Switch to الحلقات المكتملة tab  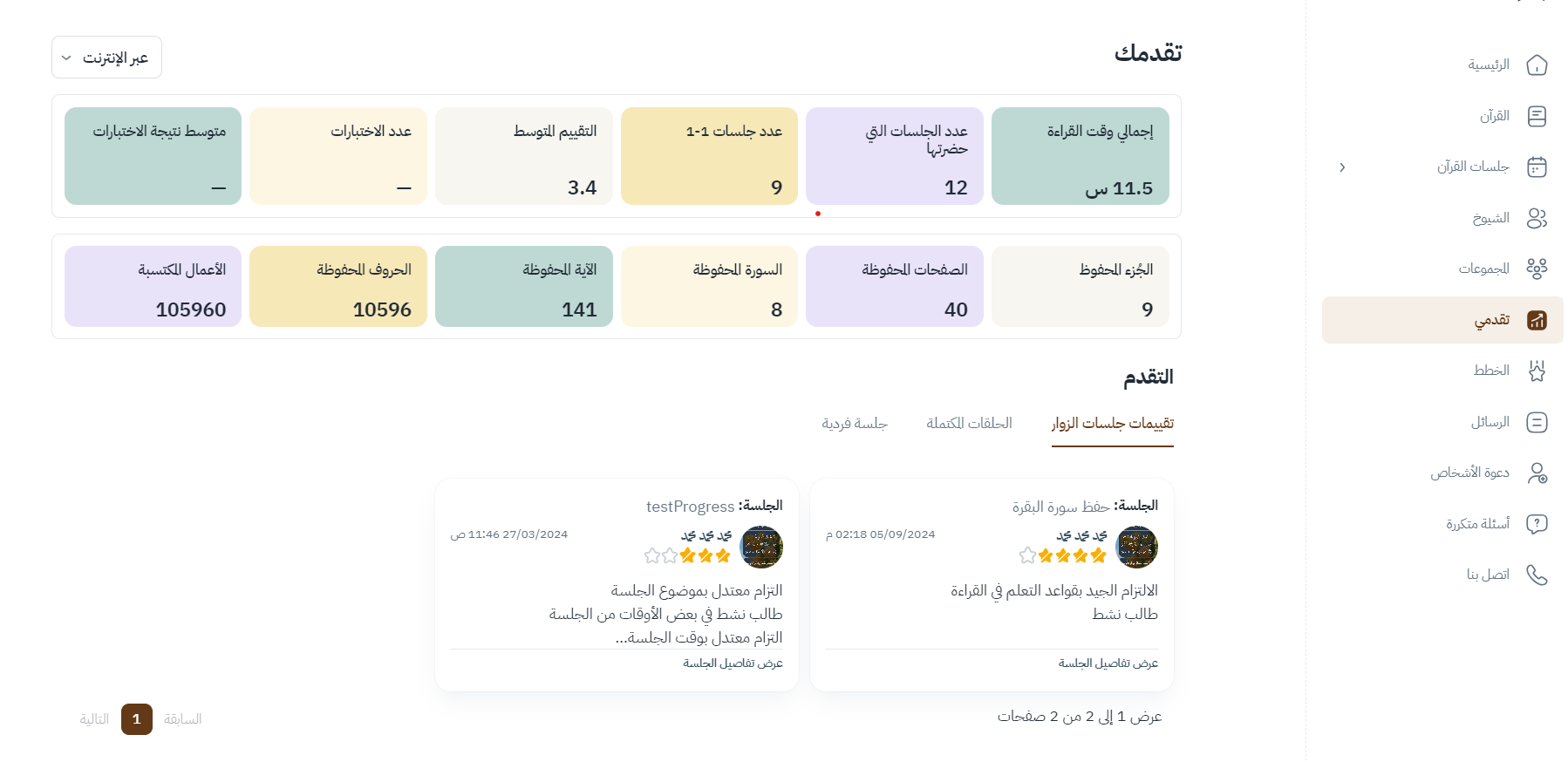969,424
